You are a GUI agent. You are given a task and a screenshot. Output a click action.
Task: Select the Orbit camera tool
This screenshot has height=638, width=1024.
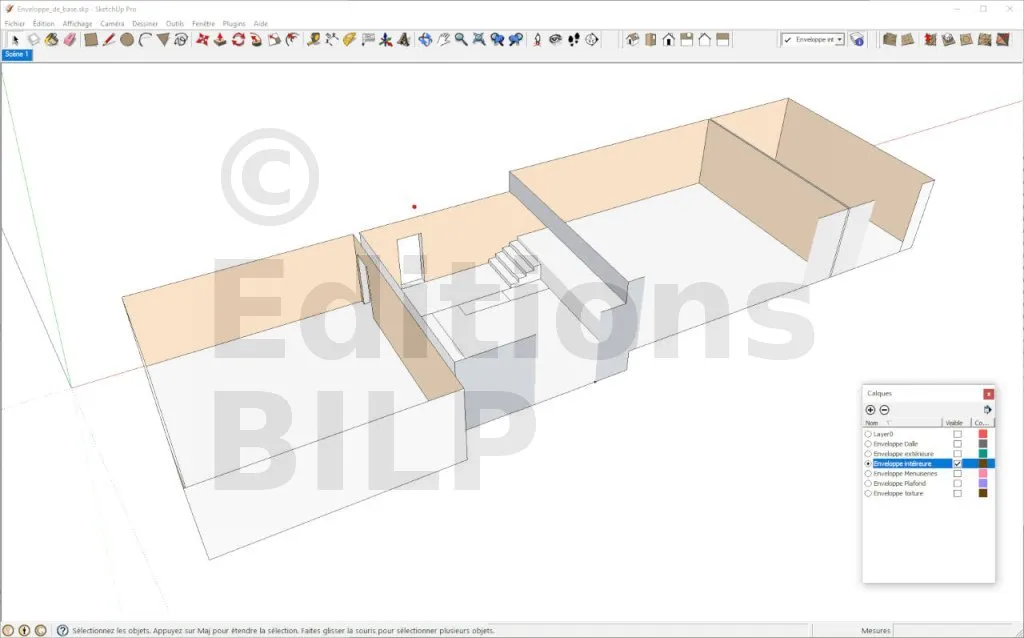coord(425,40)
